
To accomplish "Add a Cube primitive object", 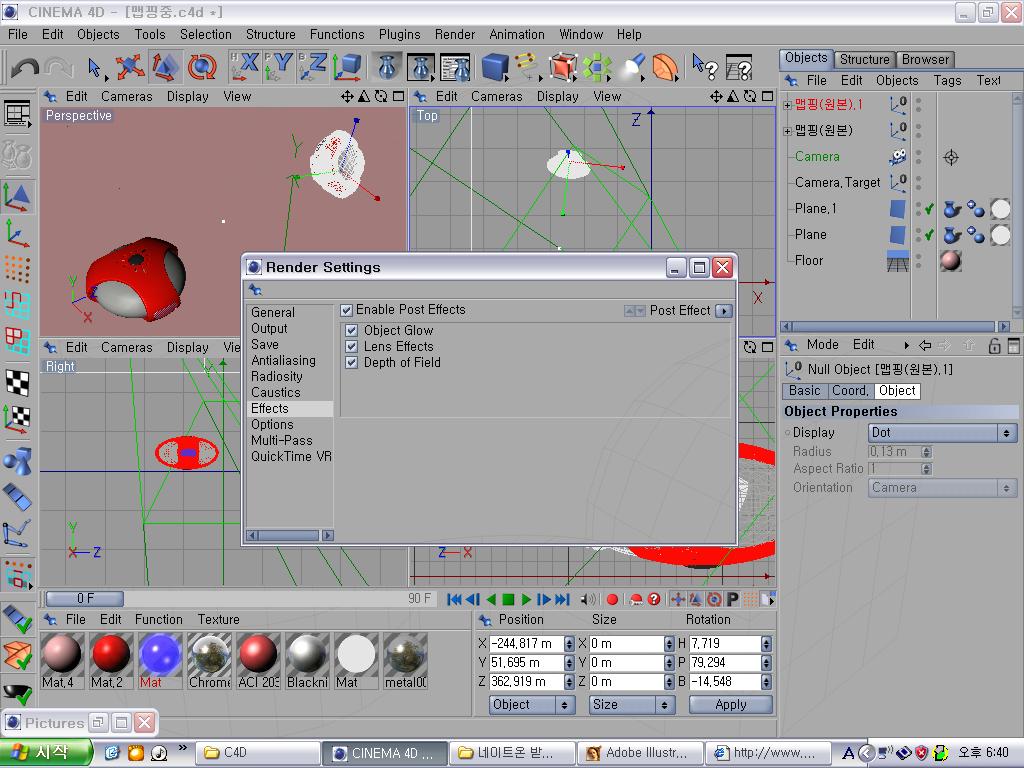I will 495,67.
